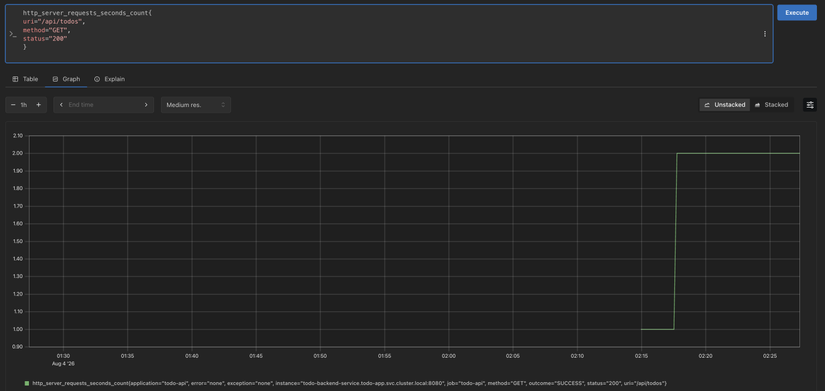Switch to the Table tab

(25, 79)
